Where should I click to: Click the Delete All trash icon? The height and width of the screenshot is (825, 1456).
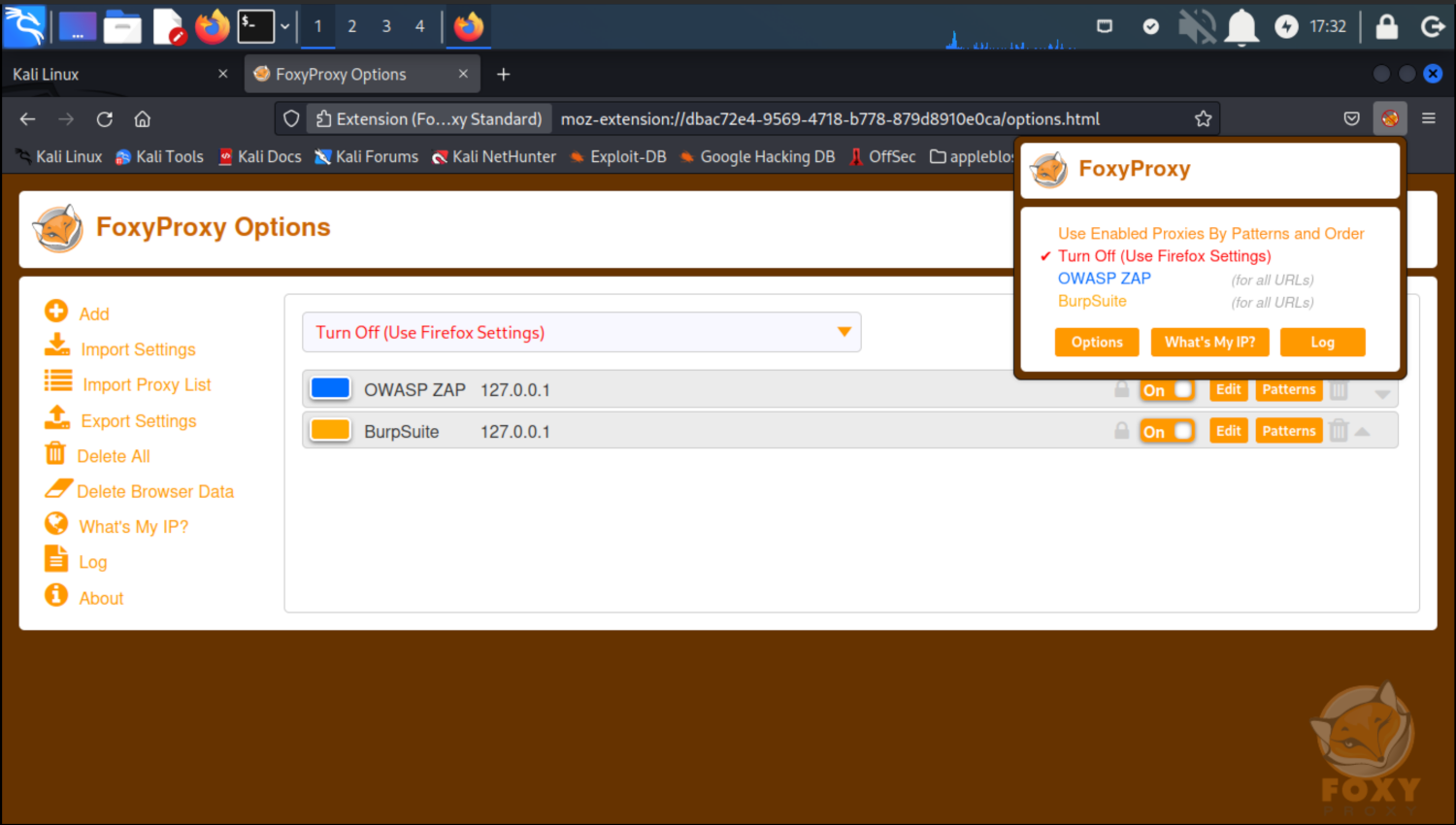click(x=55, y=452)
